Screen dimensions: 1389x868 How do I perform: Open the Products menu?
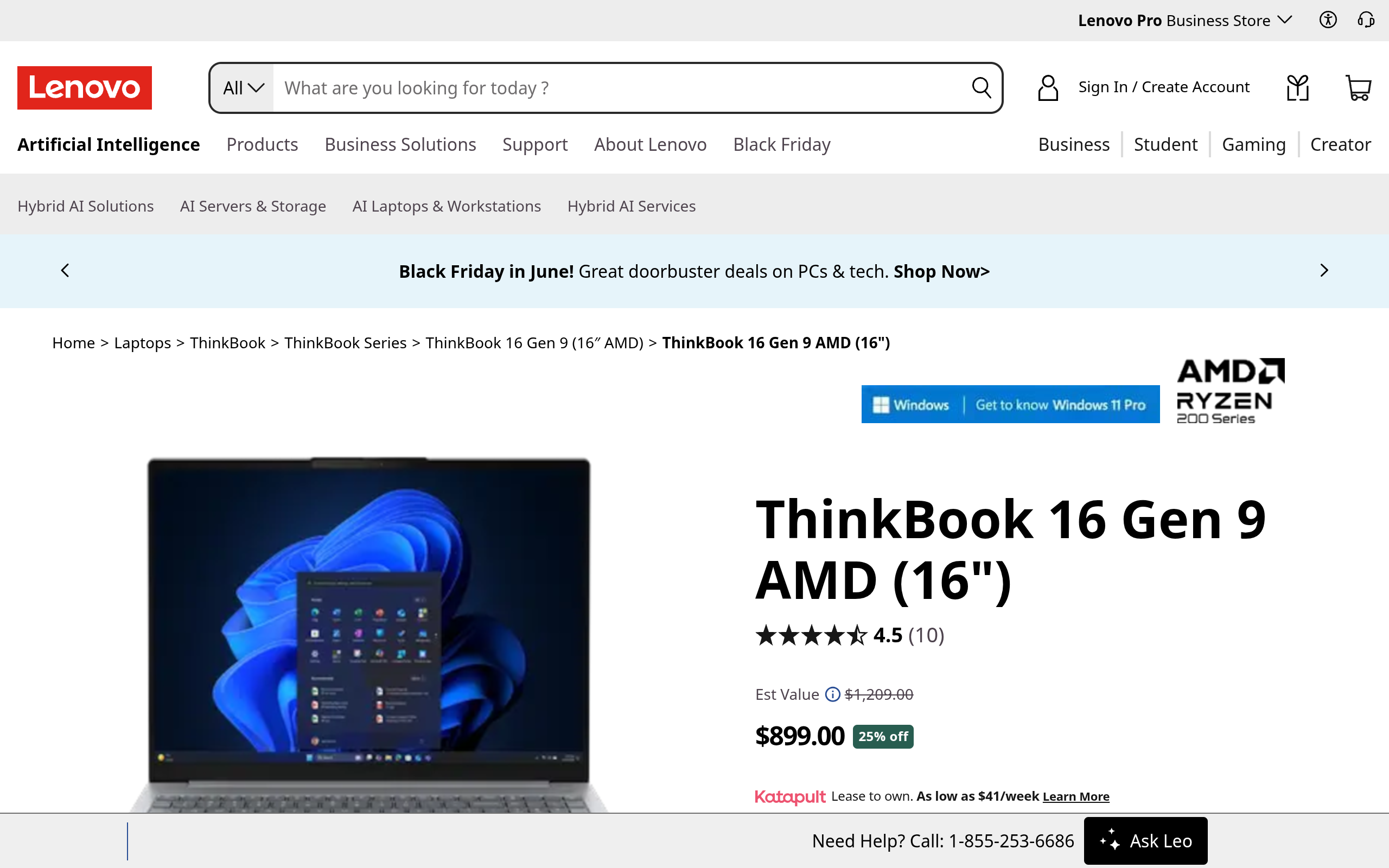click(262, 145)
